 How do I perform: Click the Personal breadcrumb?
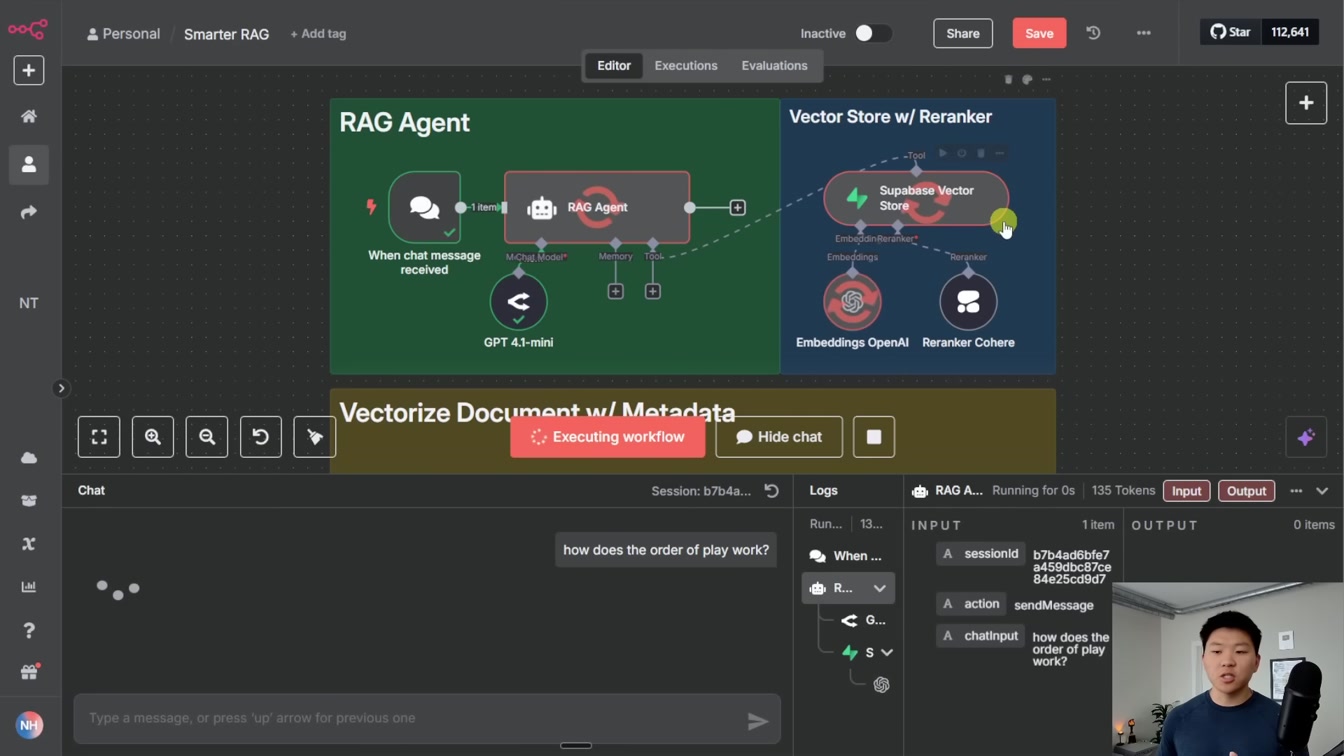123,34
